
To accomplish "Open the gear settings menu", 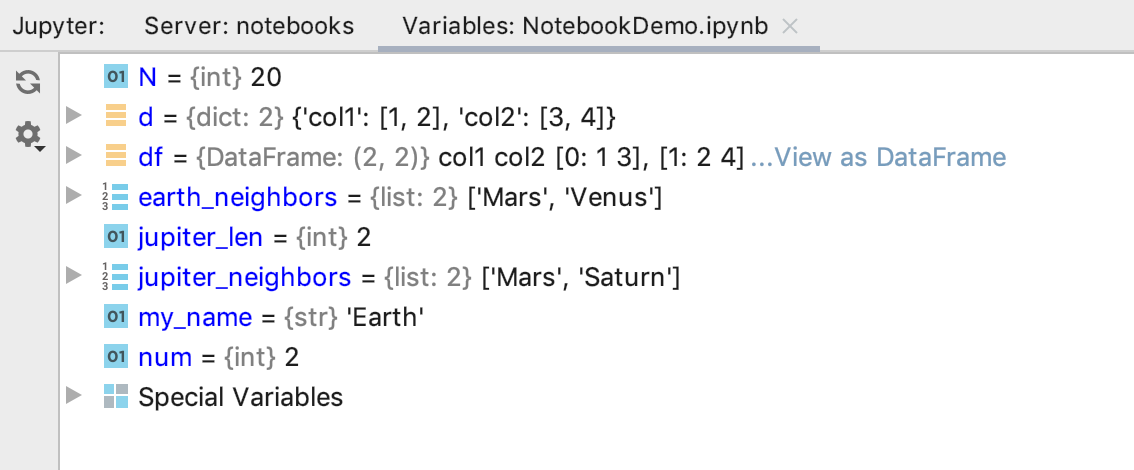I will [30, 135].
